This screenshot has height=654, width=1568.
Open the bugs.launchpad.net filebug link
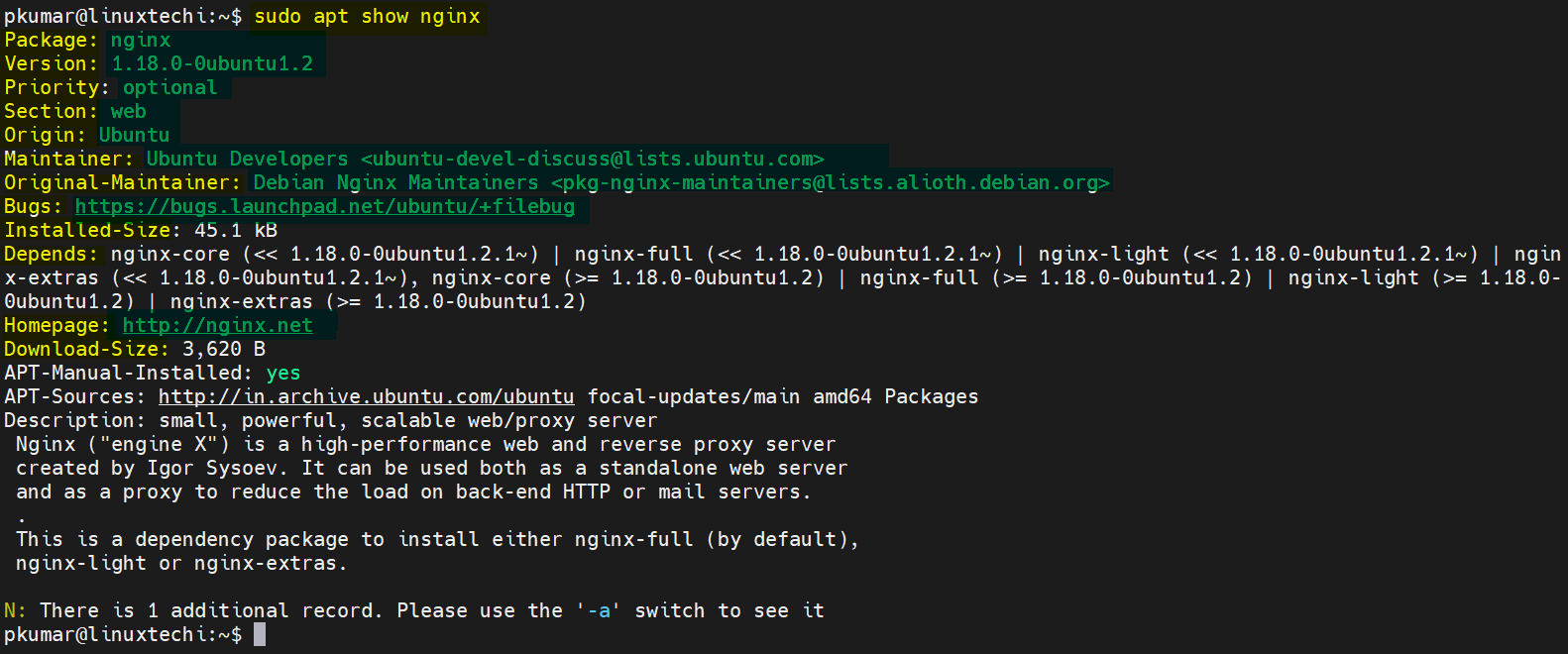325,206
